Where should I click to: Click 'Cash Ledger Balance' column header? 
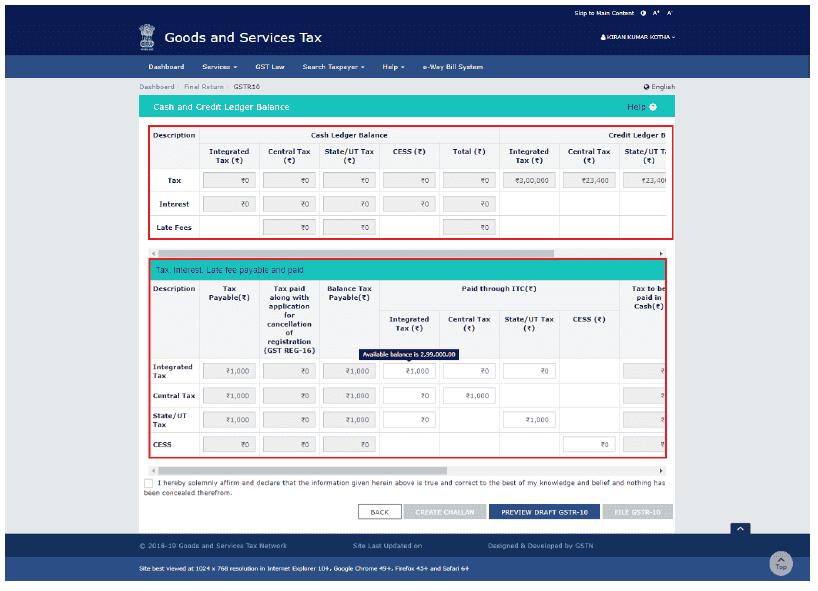point(349,136)
